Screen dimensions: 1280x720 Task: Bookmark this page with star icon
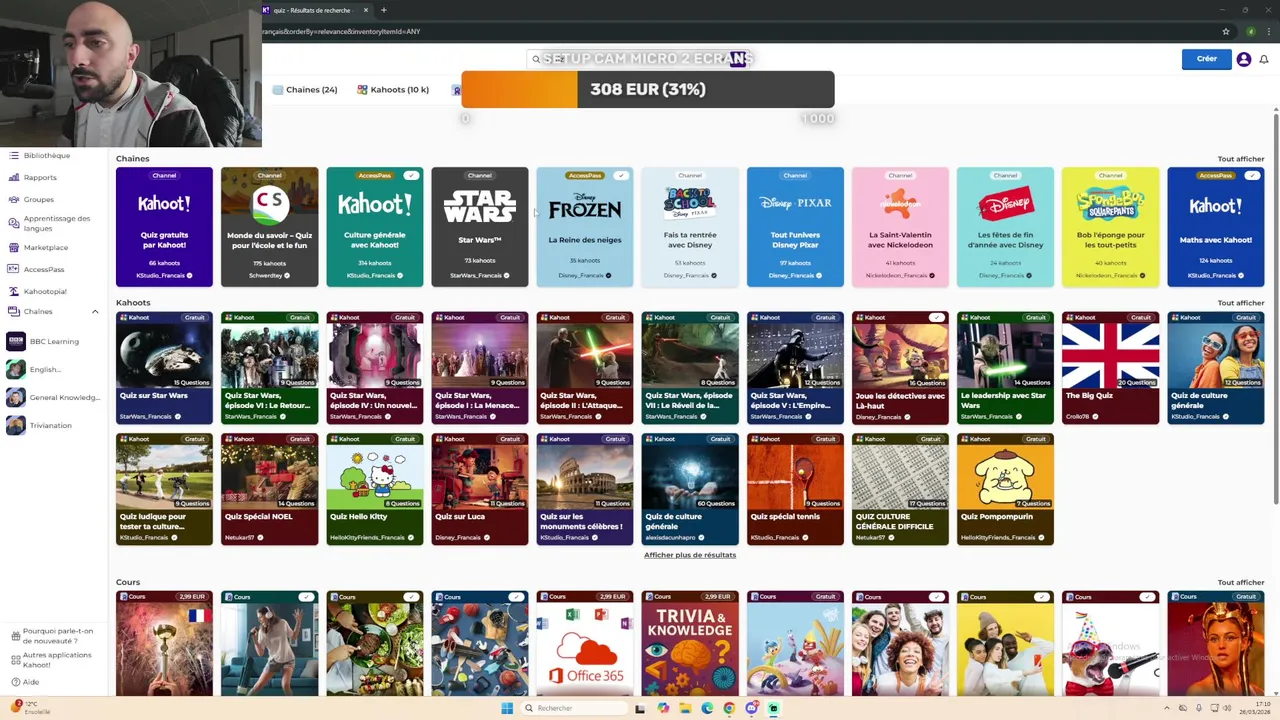(x=1226, y=31)
